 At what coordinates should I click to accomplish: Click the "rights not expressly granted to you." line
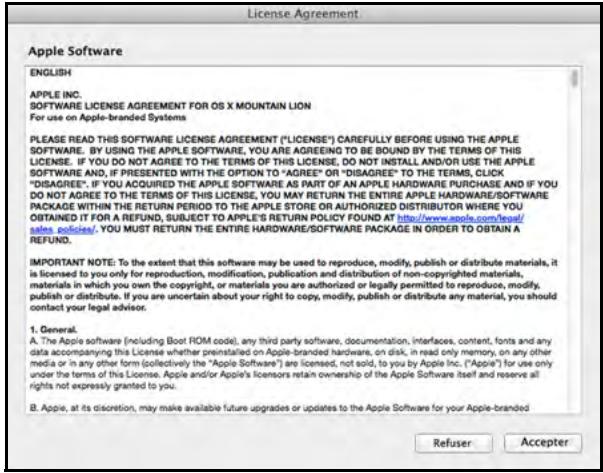coord(103,386)
